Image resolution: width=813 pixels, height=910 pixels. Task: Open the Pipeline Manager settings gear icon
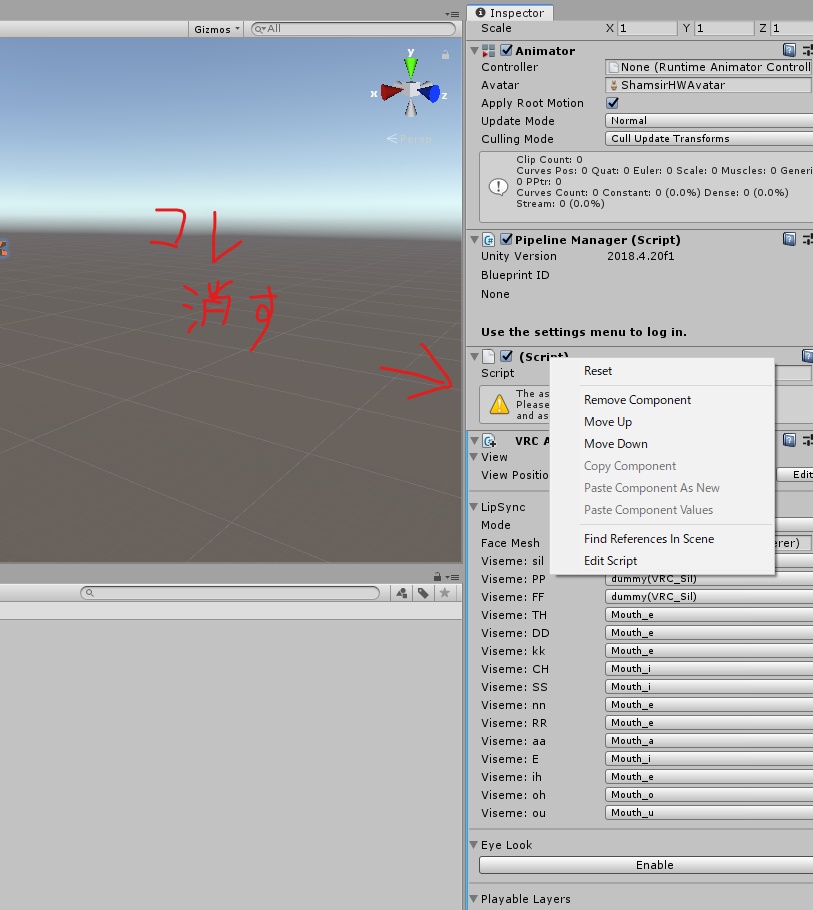[807, 239]
